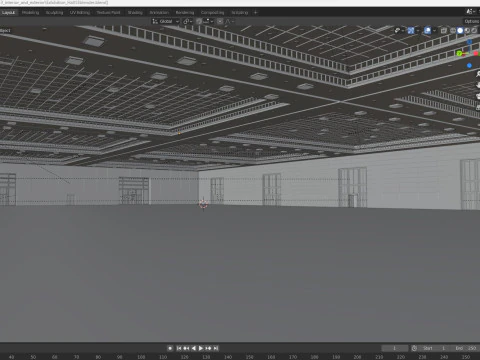480x360 pixels.
Task: Toggle proportional editing
Action: tap(220, 21)
